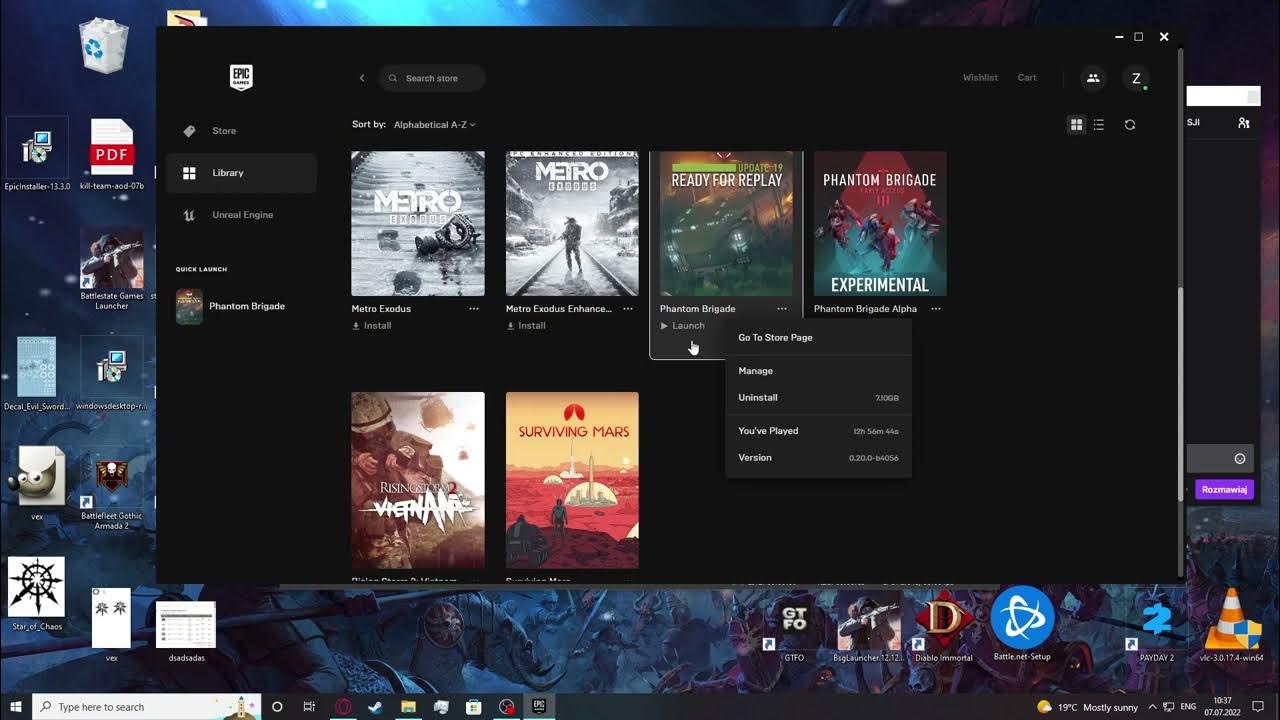
Task: Open the Cart link
Action: 1027,78
